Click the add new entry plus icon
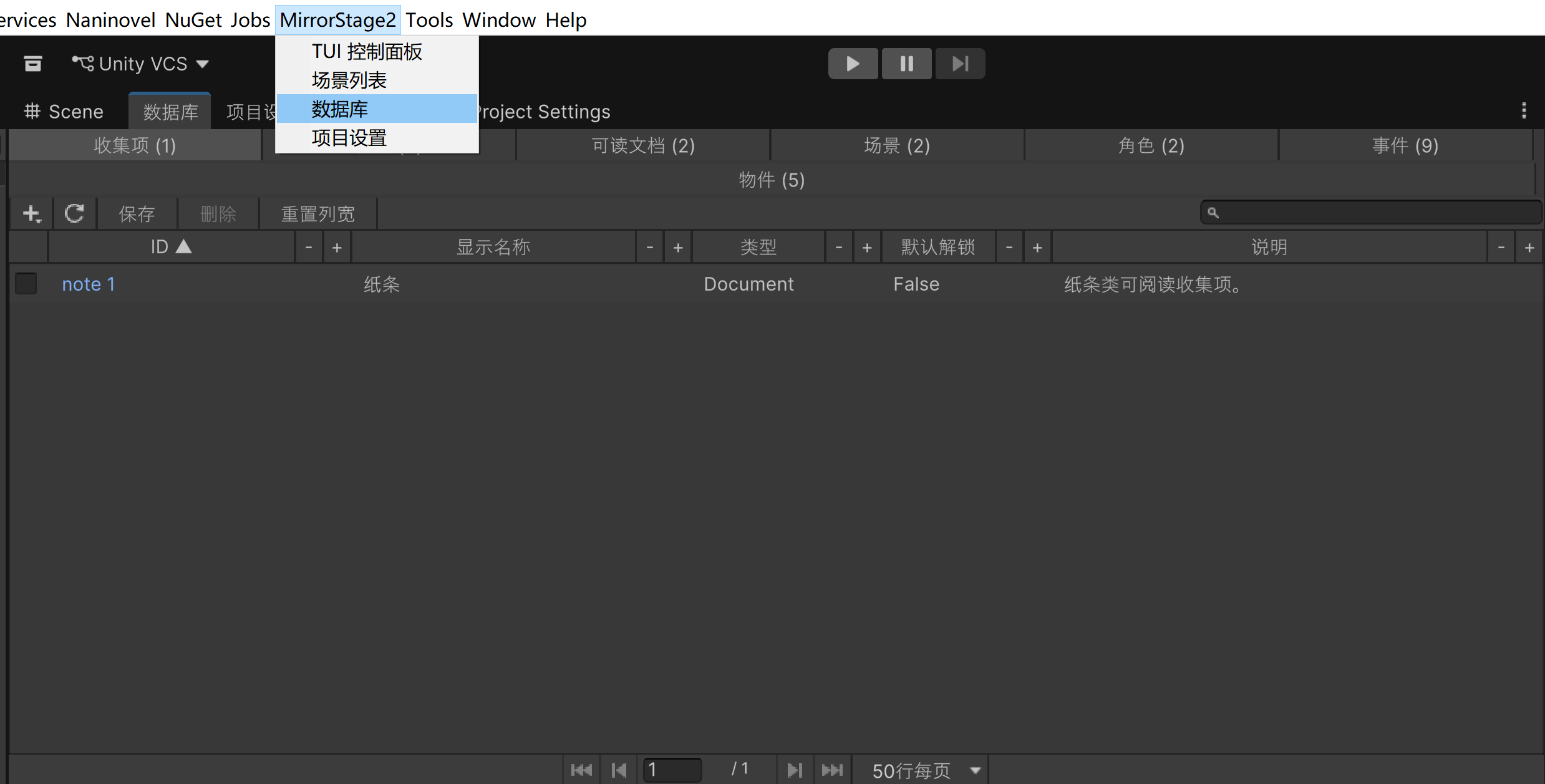 click(31, 214)
